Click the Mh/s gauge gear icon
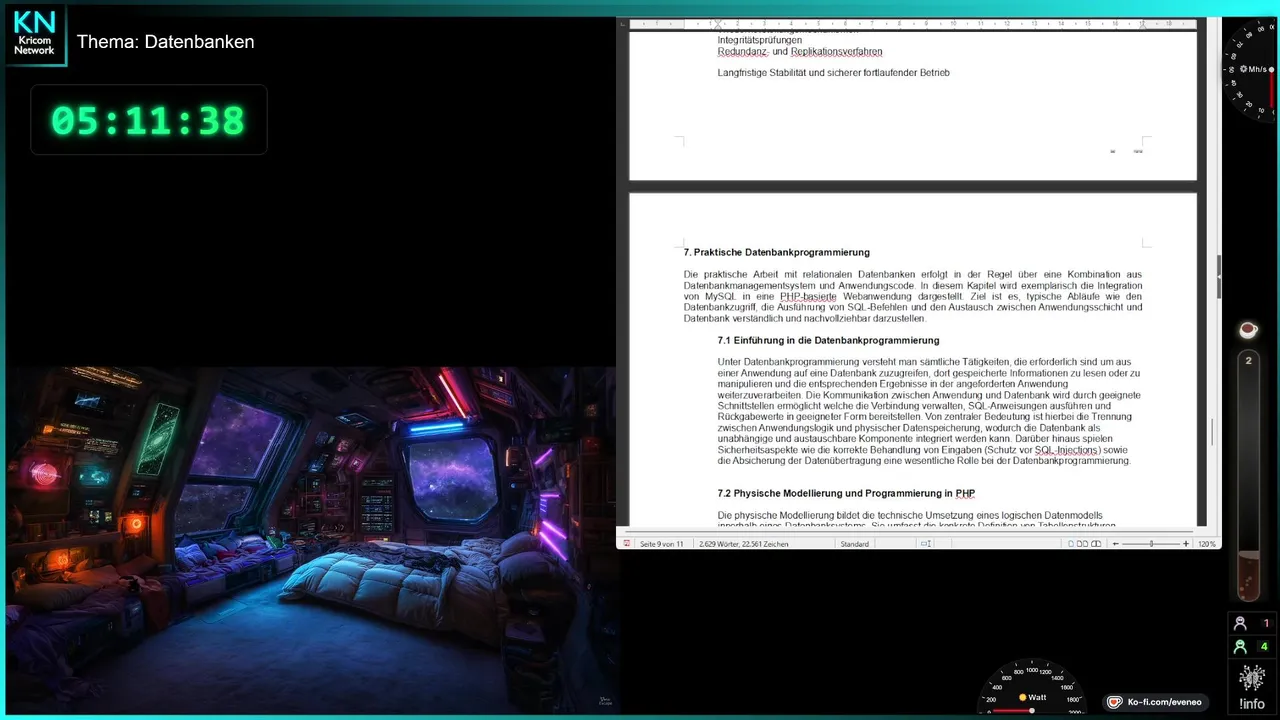Screen dimensions: 1280x720 (x=1243, y=69)
